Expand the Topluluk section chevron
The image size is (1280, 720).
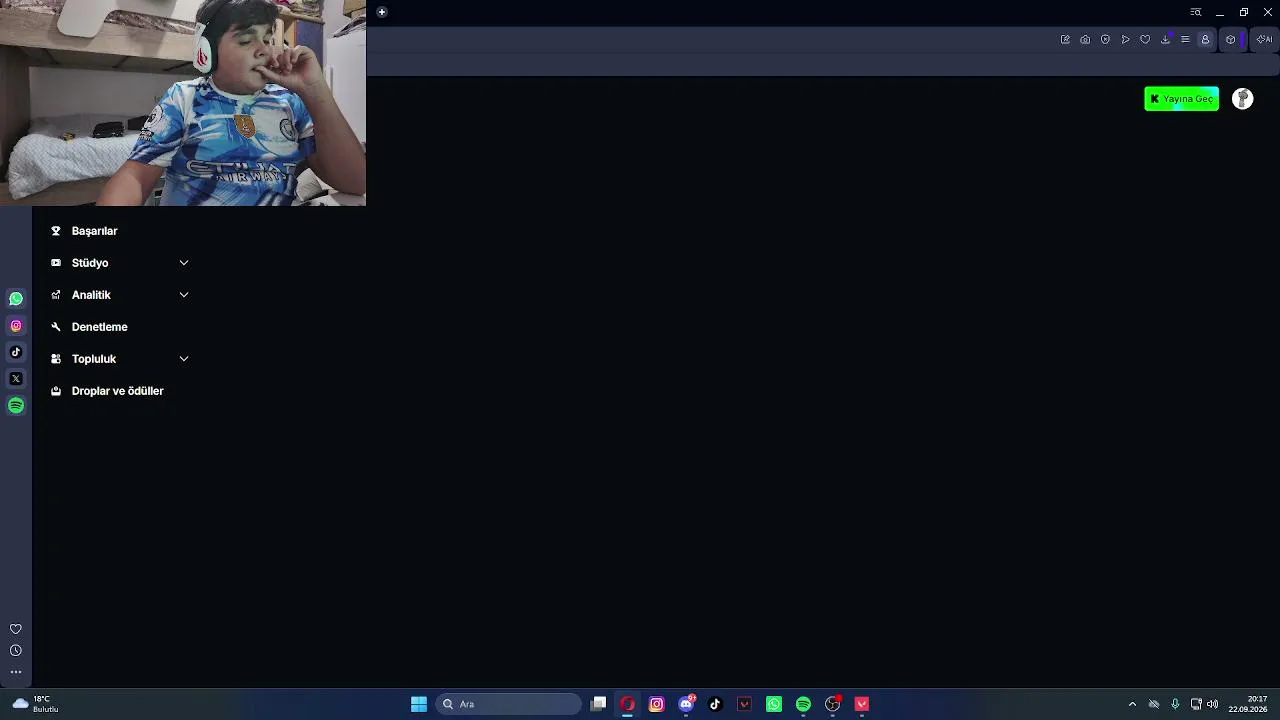(184, 359)
